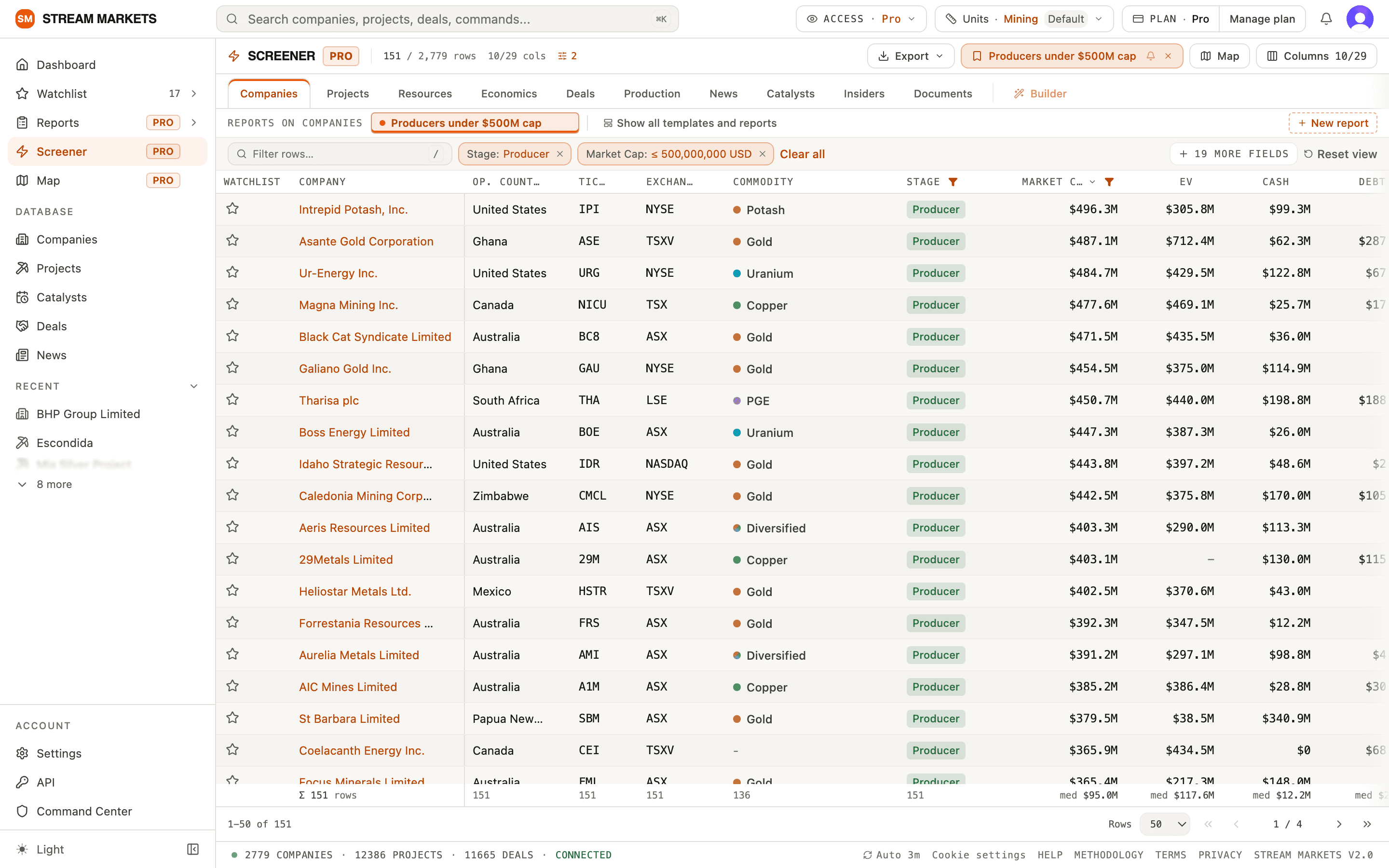Image resolution: width=1389 pixels, height=868 pixels.
Task: Go to the next results page
Action: click(1339, 824)
